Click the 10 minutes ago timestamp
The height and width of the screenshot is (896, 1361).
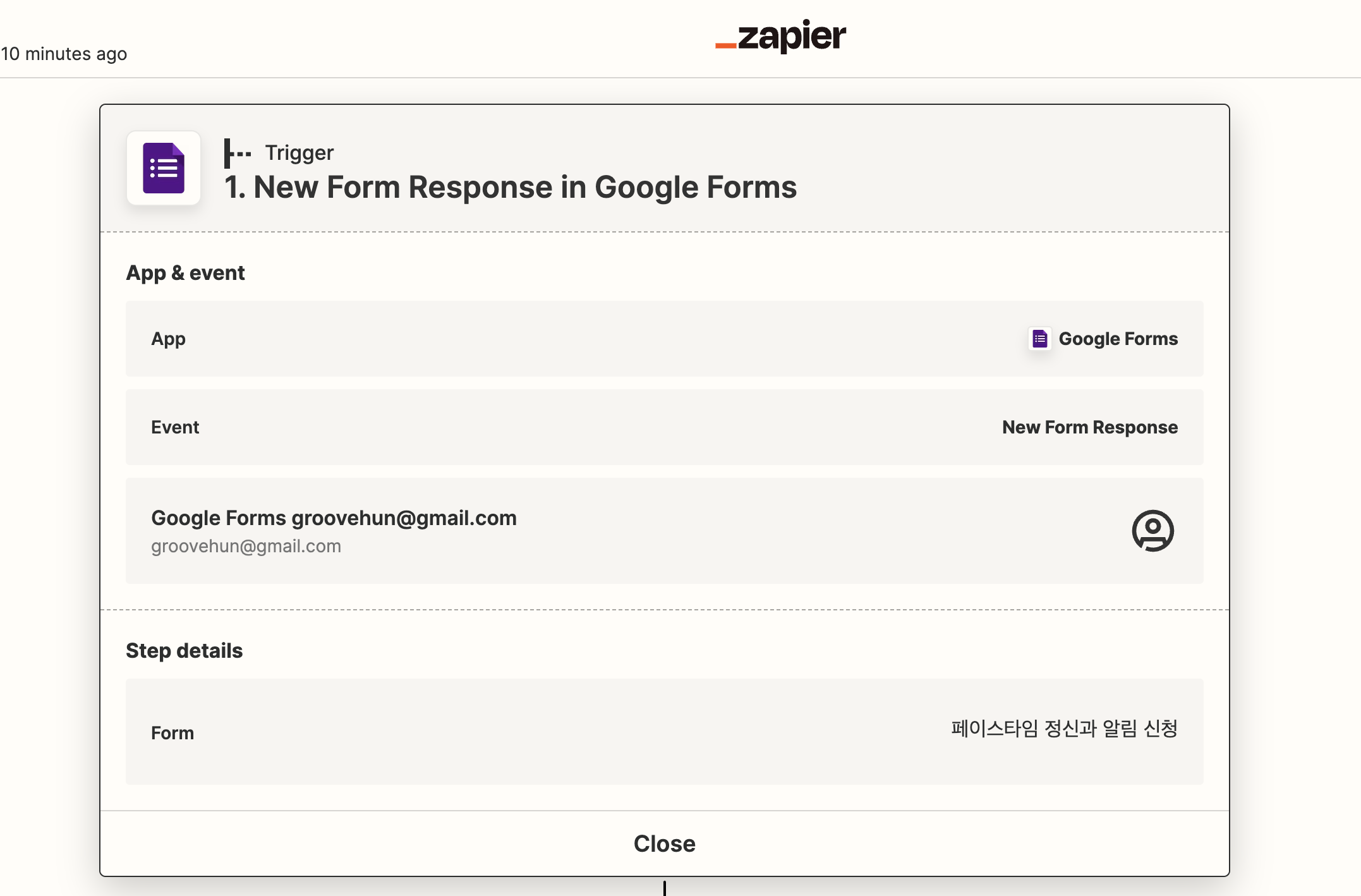[x=64, y=54]
